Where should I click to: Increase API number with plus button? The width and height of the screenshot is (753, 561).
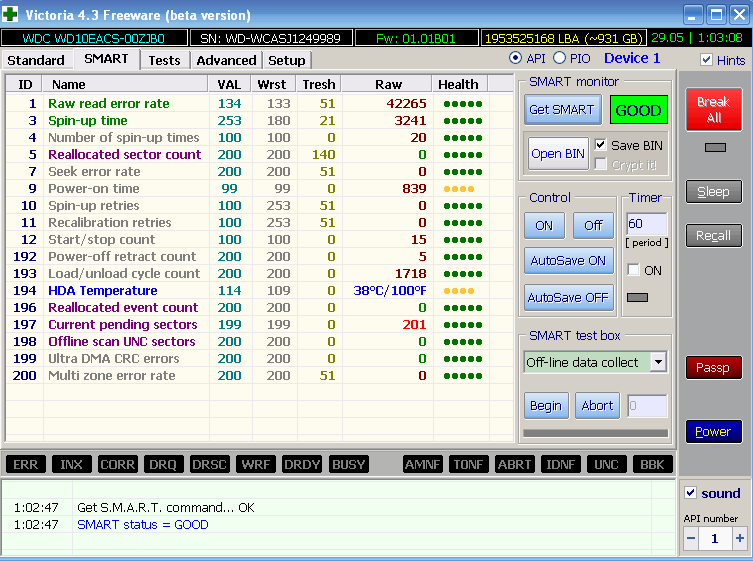[x=739, y=538]
